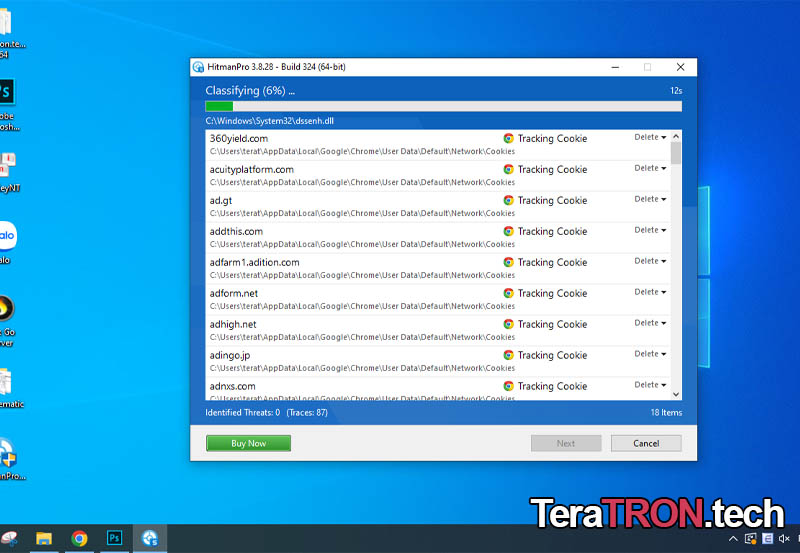
Task: Open Delete dropdown for addthis.com
Action: pos(650,230)
